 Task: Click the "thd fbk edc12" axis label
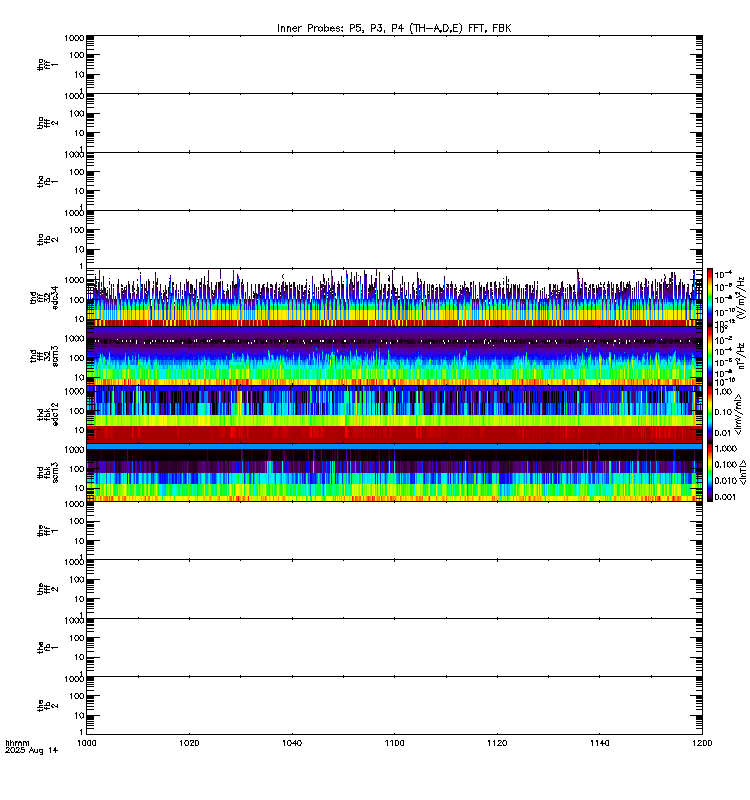click(47, 414)
